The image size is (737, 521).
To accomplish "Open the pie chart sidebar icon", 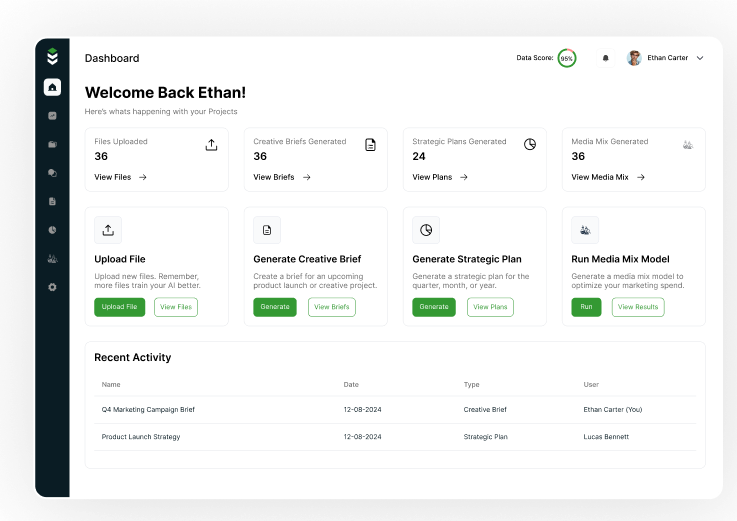I will (x=52, y=230).
